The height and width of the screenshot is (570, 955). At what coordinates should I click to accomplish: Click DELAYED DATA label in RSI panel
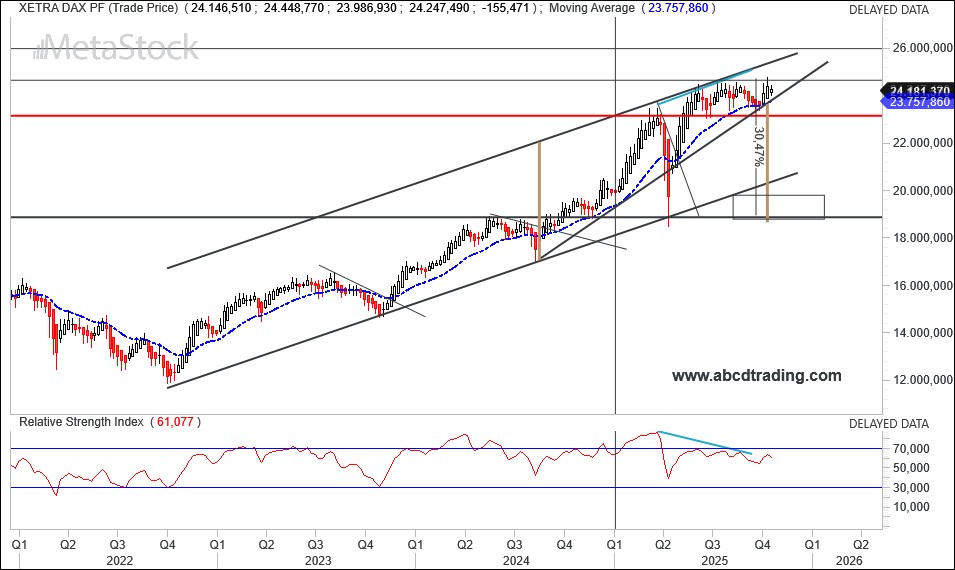point(888,423)
